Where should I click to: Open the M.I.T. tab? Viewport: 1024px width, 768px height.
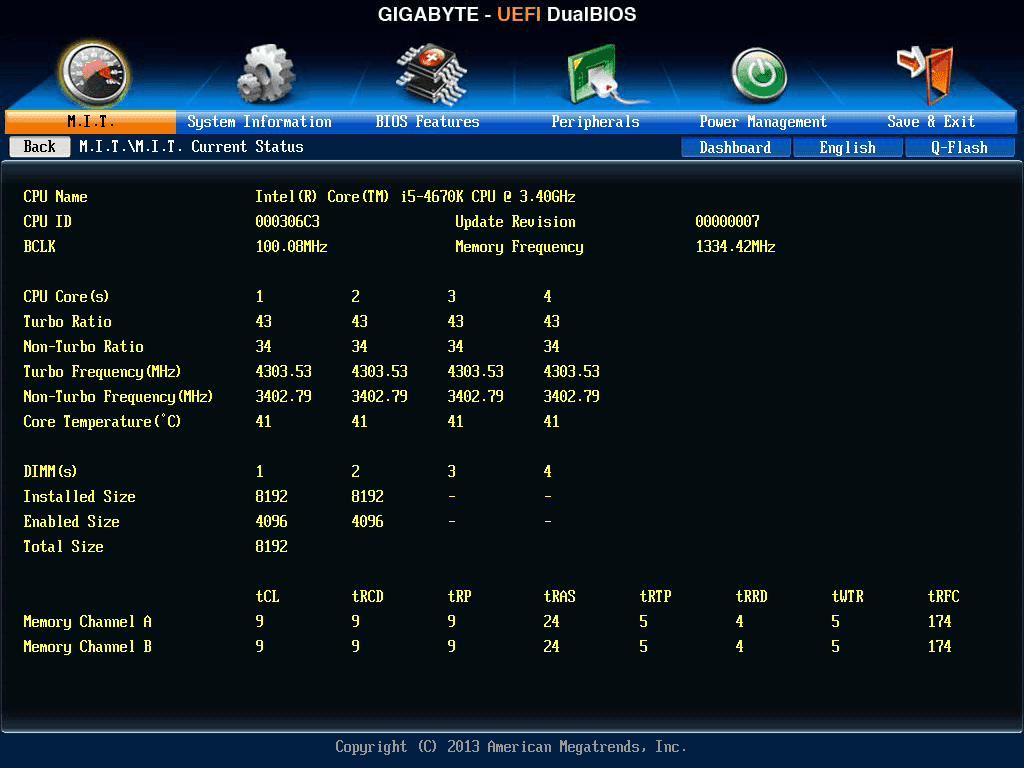pyautogui.click(x=91, y=121)
